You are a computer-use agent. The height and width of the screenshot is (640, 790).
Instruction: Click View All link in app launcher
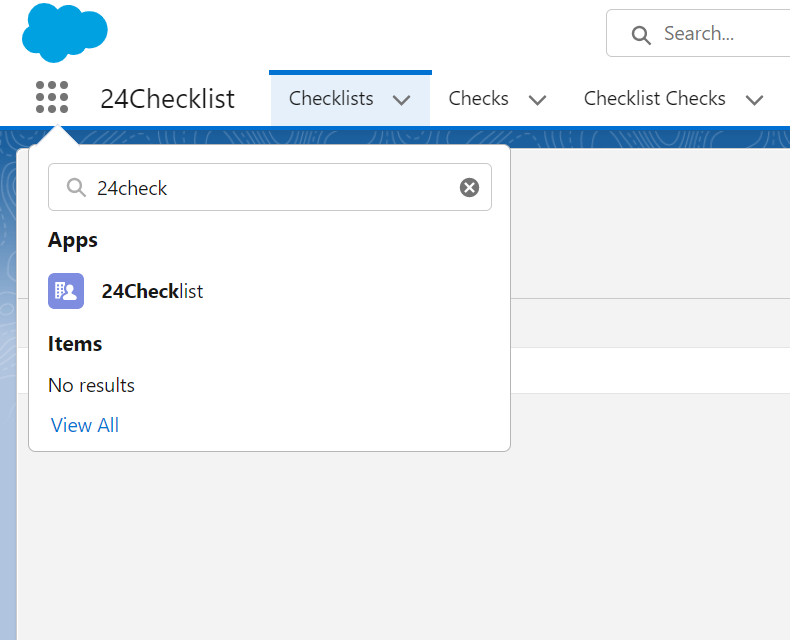(x=85, y=425)
